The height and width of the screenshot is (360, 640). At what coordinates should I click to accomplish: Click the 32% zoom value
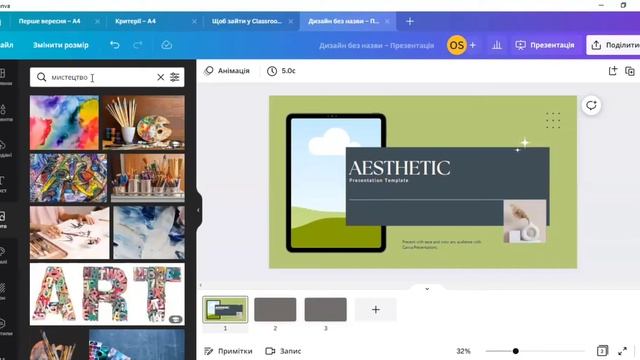click(463, 351)
